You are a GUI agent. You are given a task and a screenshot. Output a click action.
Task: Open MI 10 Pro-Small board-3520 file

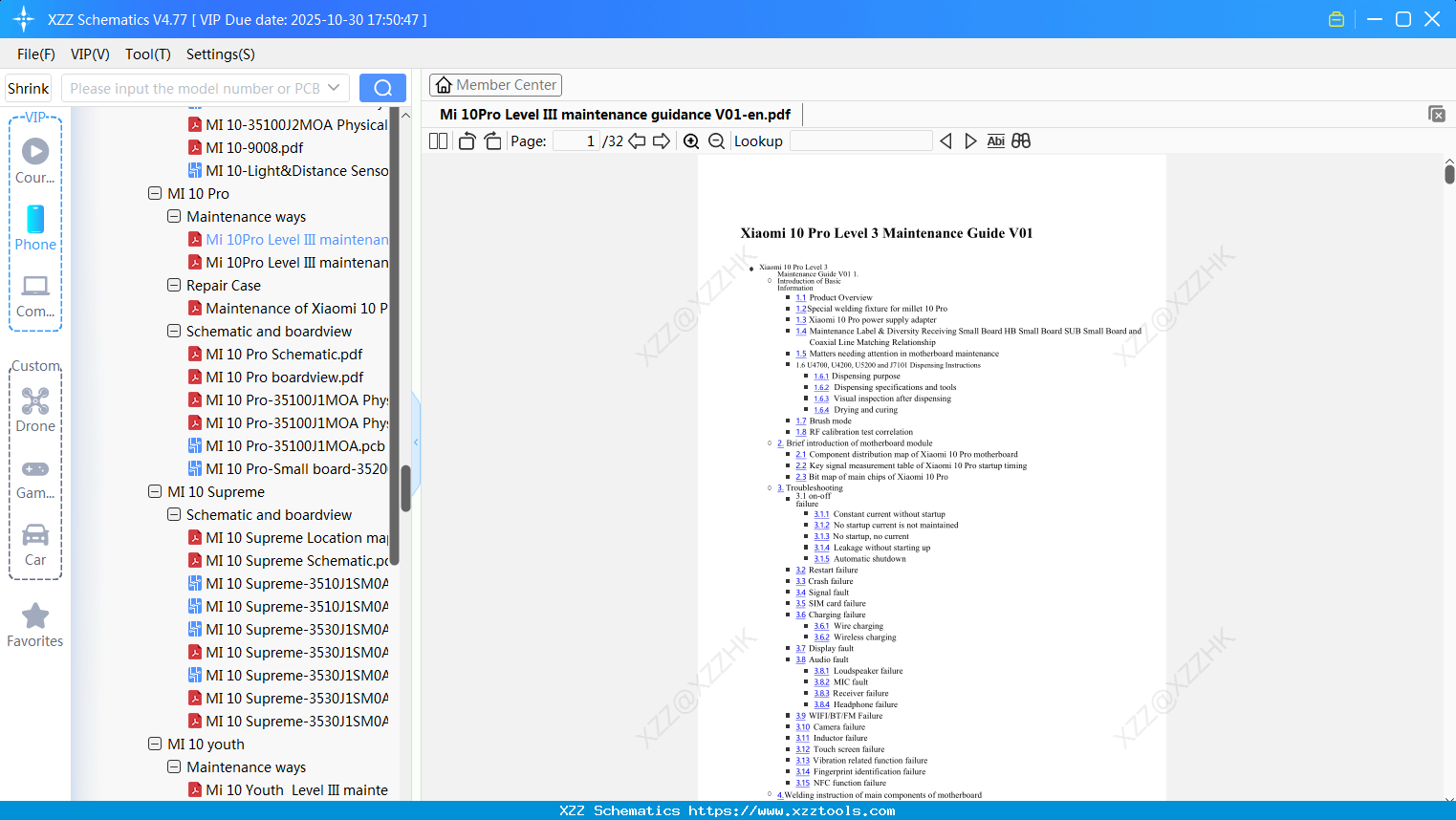(296, 469)
